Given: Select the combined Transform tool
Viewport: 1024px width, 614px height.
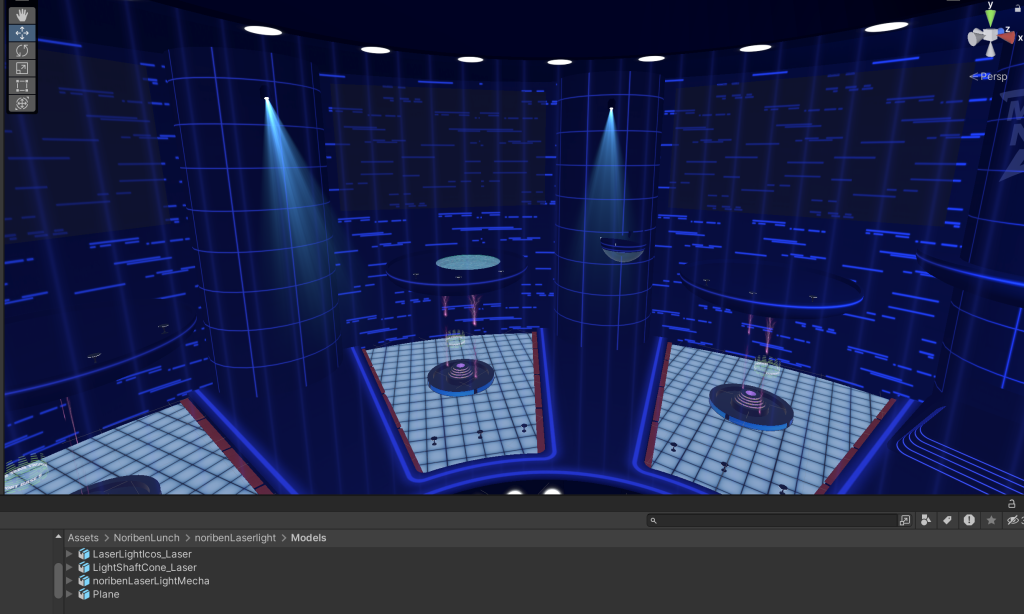Looking at the screenshot, I should click(x=22, y=103).
